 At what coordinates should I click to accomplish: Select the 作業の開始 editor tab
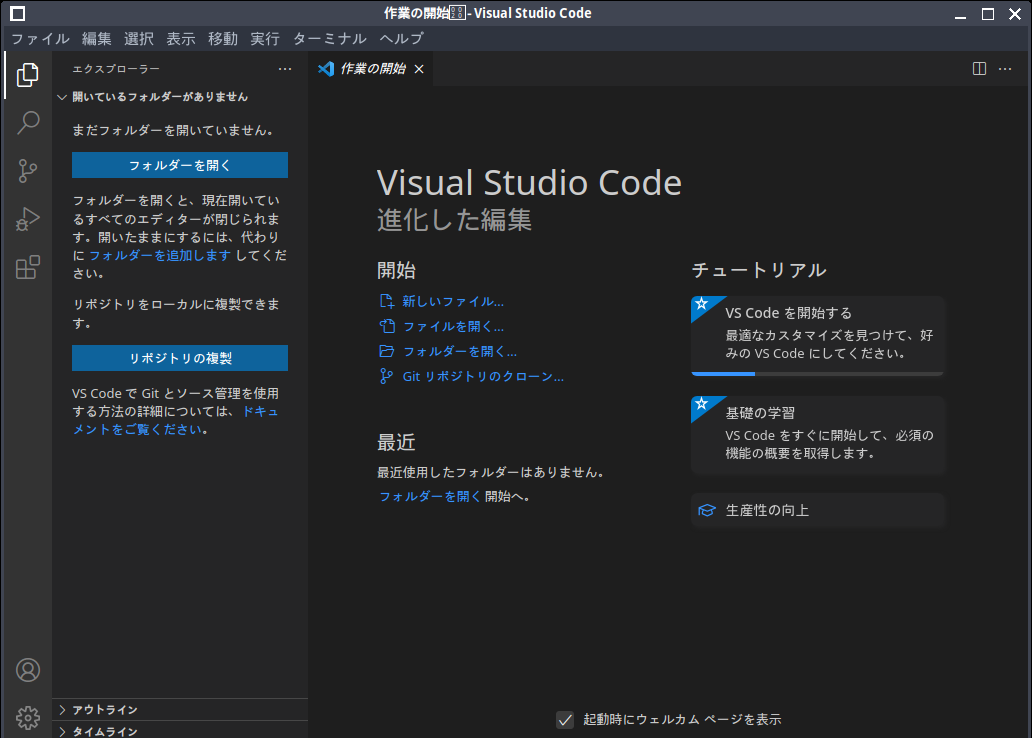tap(372, 68)
